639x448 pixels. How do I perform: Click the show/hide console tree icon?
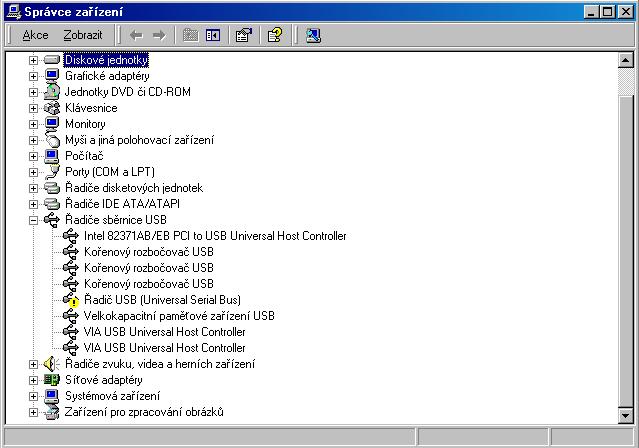click(212, 35)
